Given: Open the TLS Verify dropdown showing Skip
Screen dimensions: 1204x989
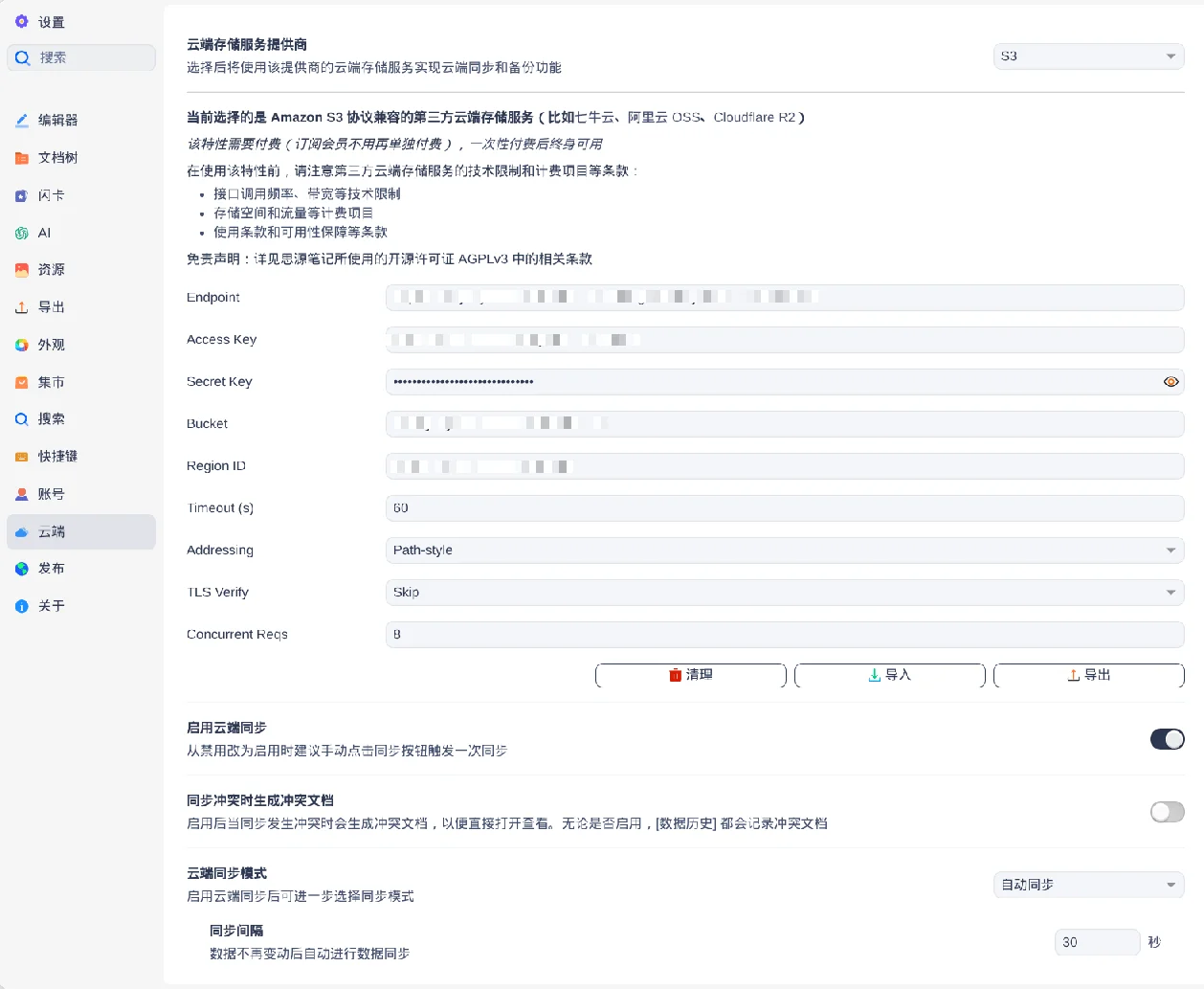Looking at the screenshot, I should point(785,592).
